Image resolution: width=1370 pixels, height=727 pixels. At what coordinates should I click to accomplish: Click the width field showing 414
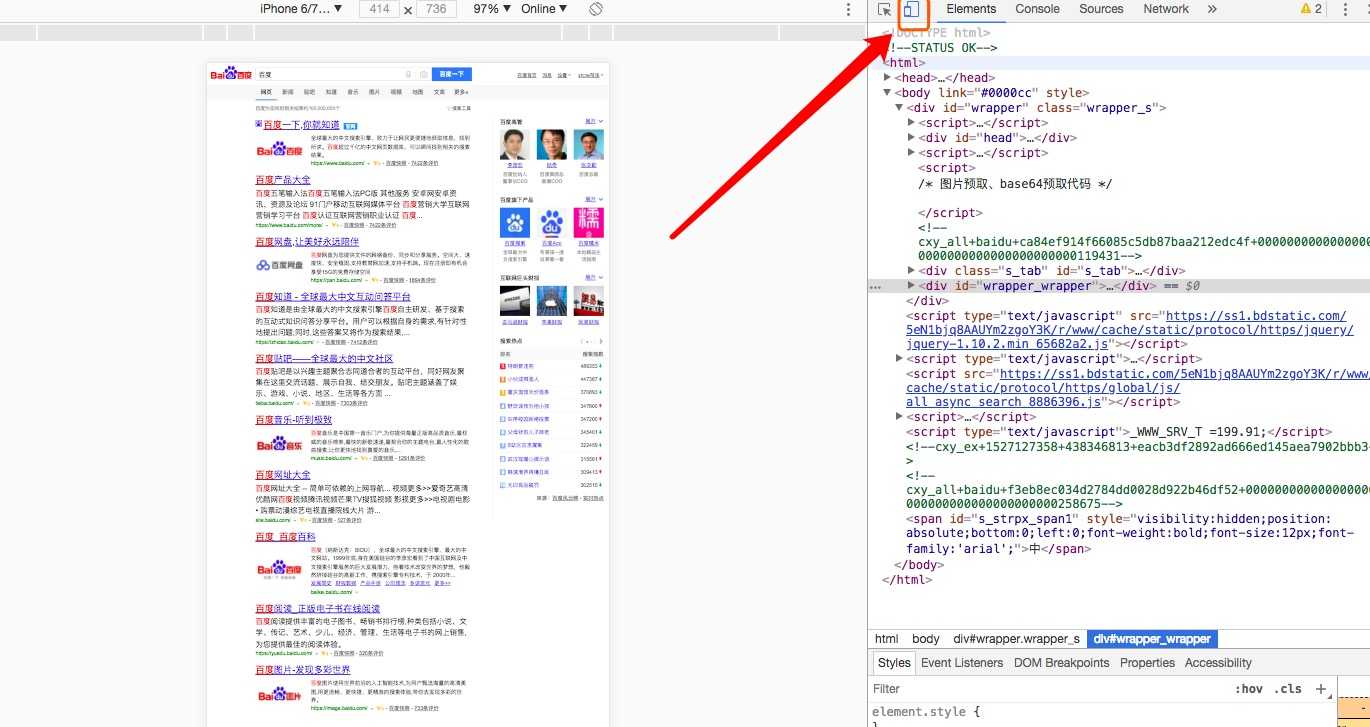pyautogui.click(x=379, y=9)
